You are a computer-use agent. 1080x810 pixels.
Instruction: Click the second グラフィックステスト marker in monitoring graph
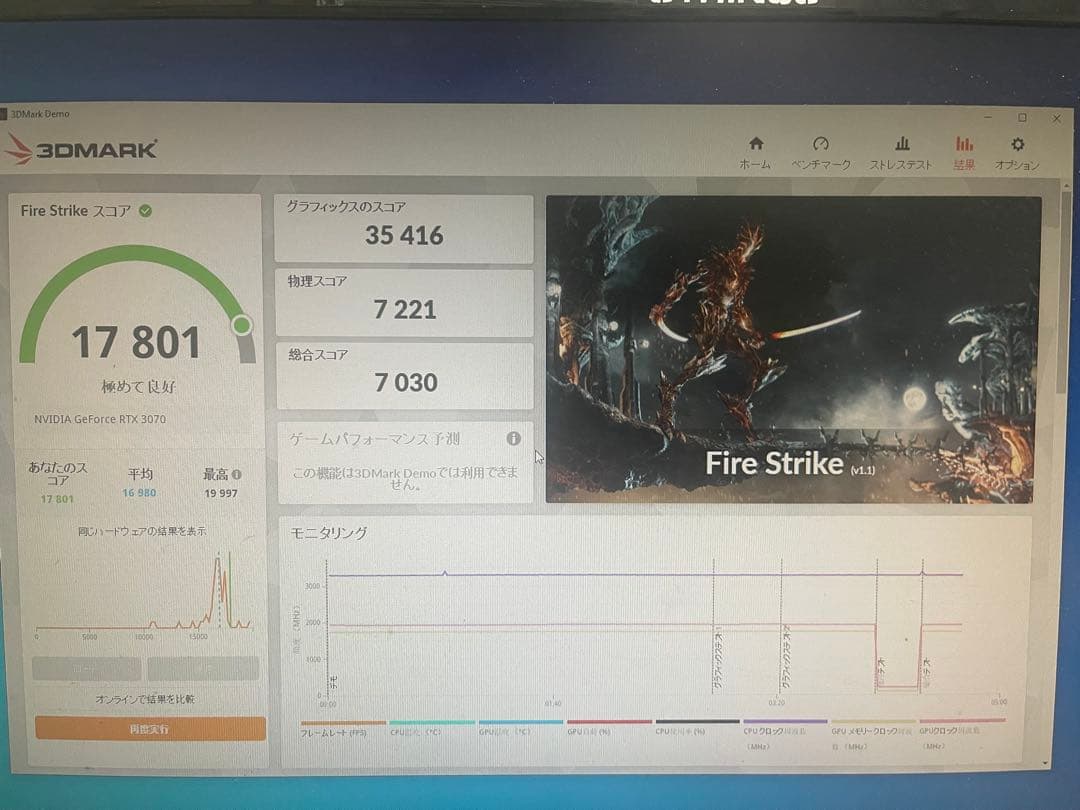coord(786,658)
